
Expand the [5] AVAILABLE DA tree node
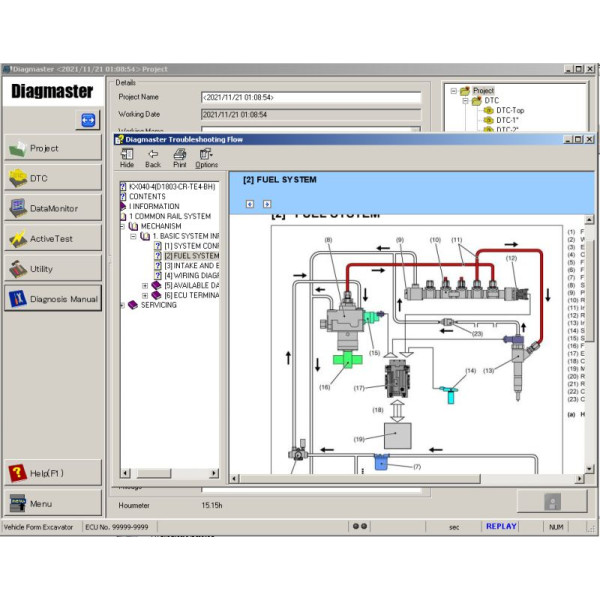(x=145, y=285)
